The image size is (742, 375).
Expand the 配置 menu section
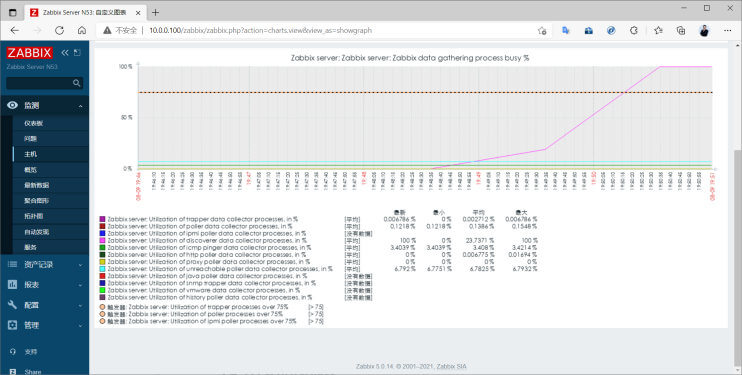(x=44, y=305)
